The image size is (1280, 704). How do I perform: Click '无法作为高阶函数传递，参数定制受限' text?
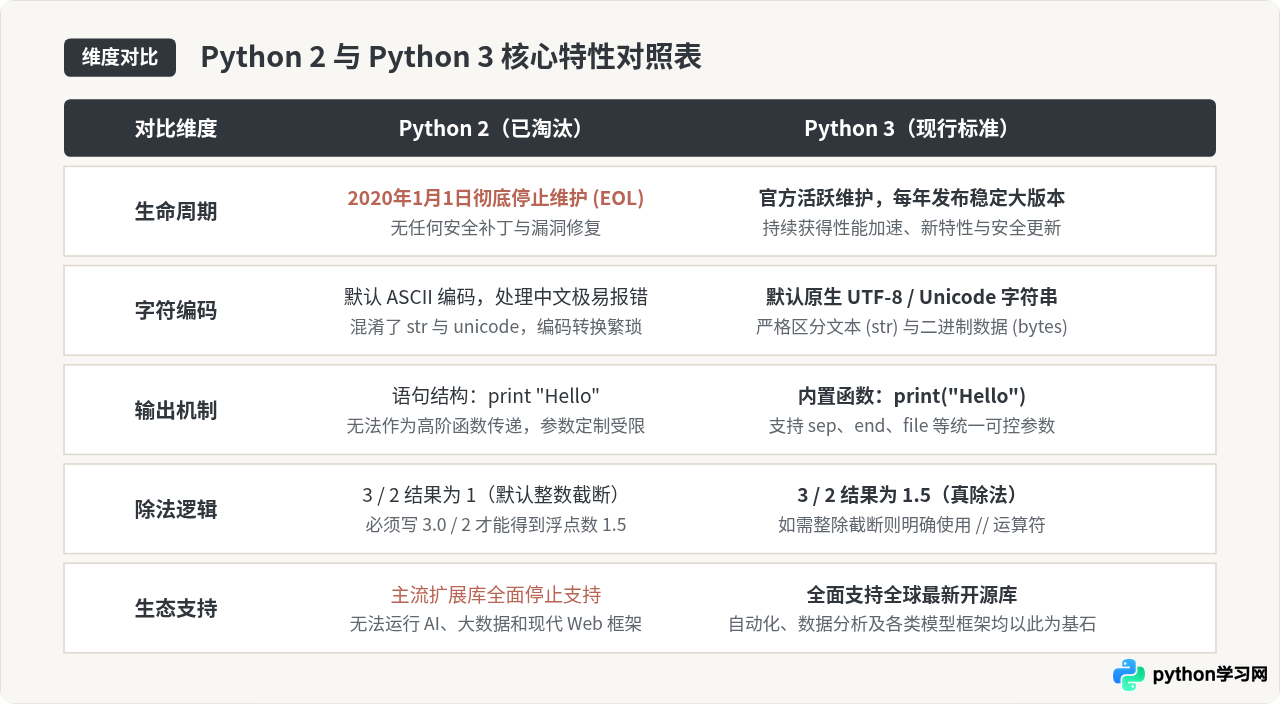(x=495, y=426)
